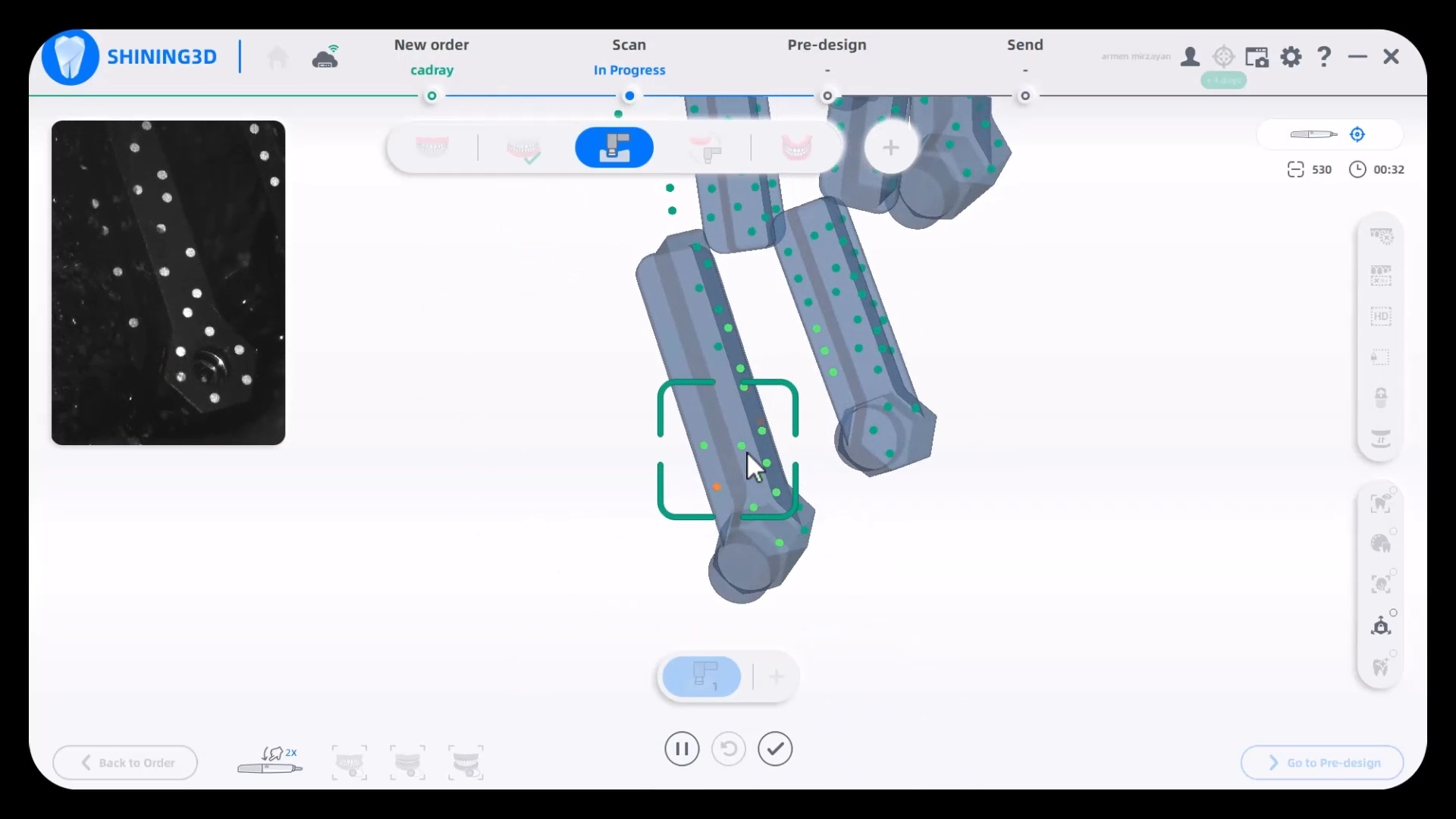Toggle the lock rotation view option

pyautogui.click(x=1381, y=626)
